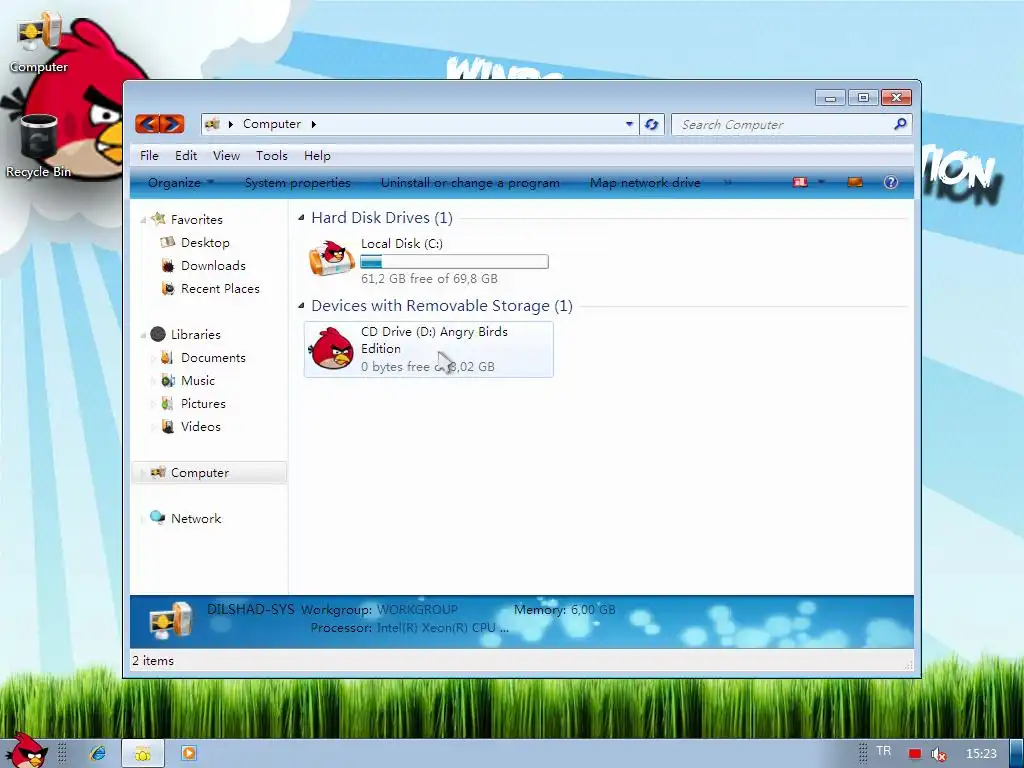
Task: Open the Organize dropdown menu
Action: (180, 183)
